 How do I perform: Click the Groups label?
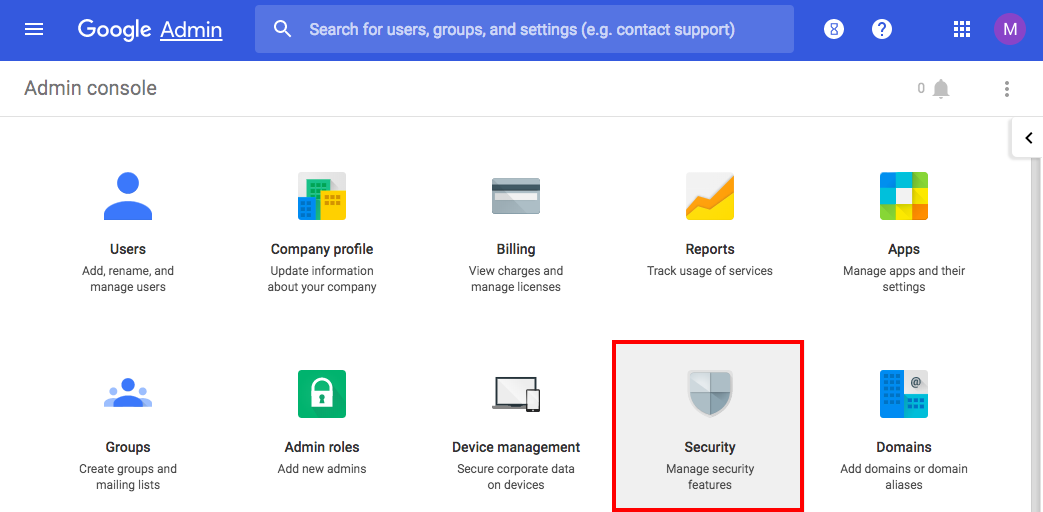tap(128, 447)
